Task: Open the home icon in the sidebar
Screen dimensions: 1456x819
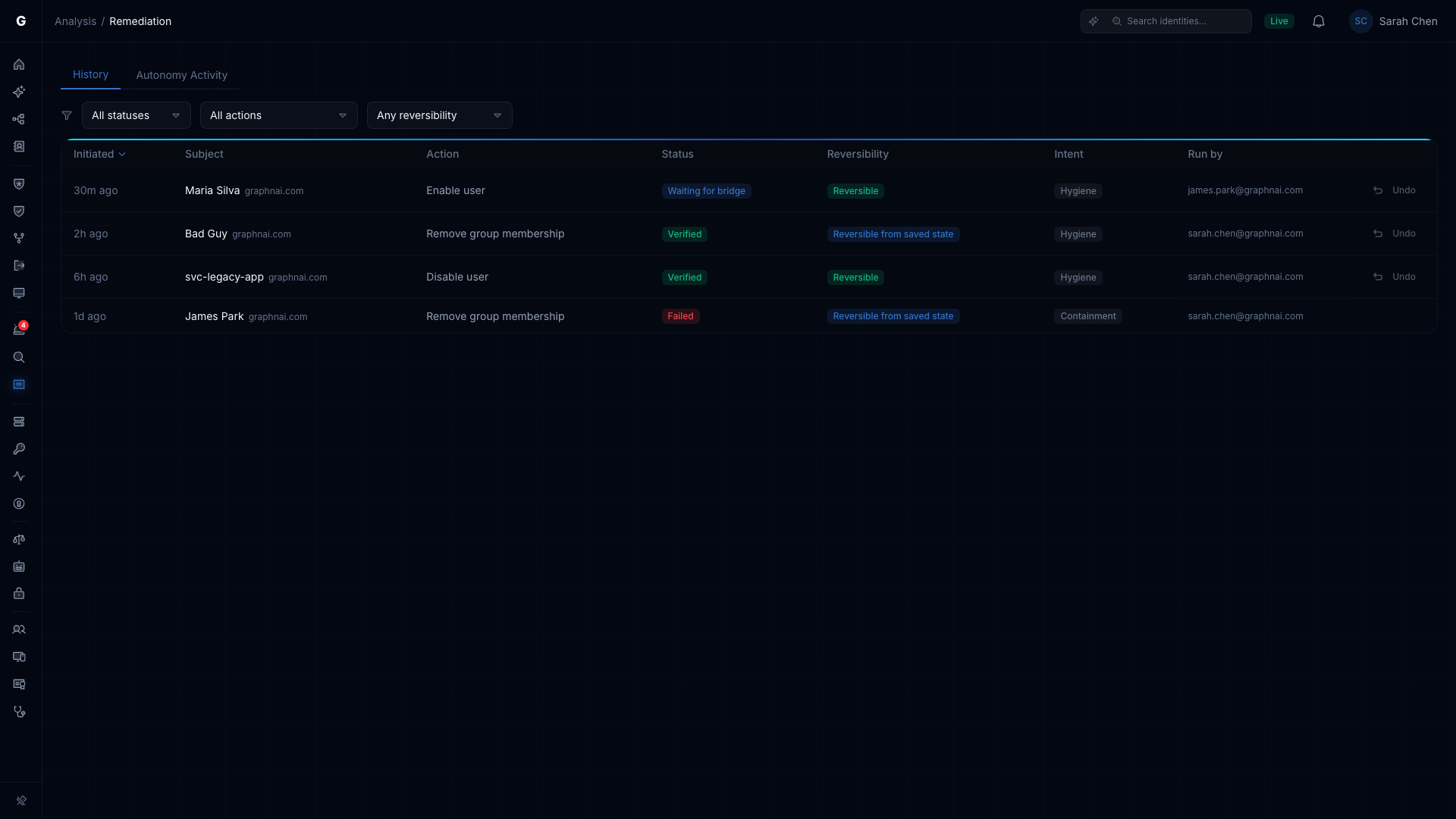Action: click(x=19, y=64)
